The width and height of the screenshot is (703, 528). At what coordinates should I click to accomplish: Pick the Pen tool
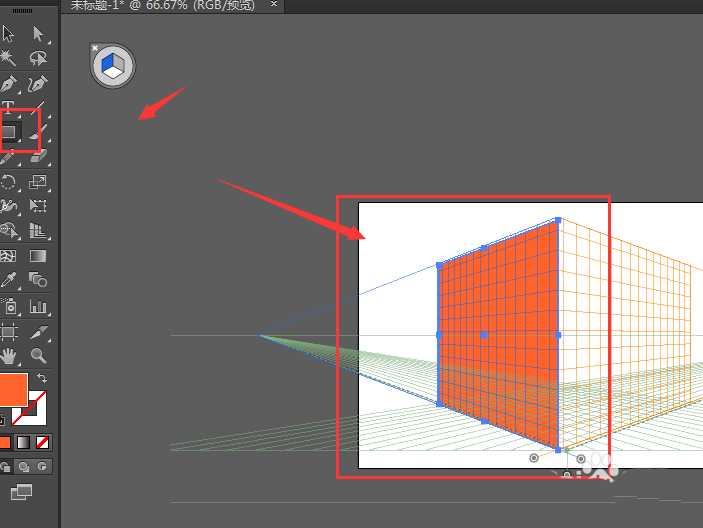[9, 83]
